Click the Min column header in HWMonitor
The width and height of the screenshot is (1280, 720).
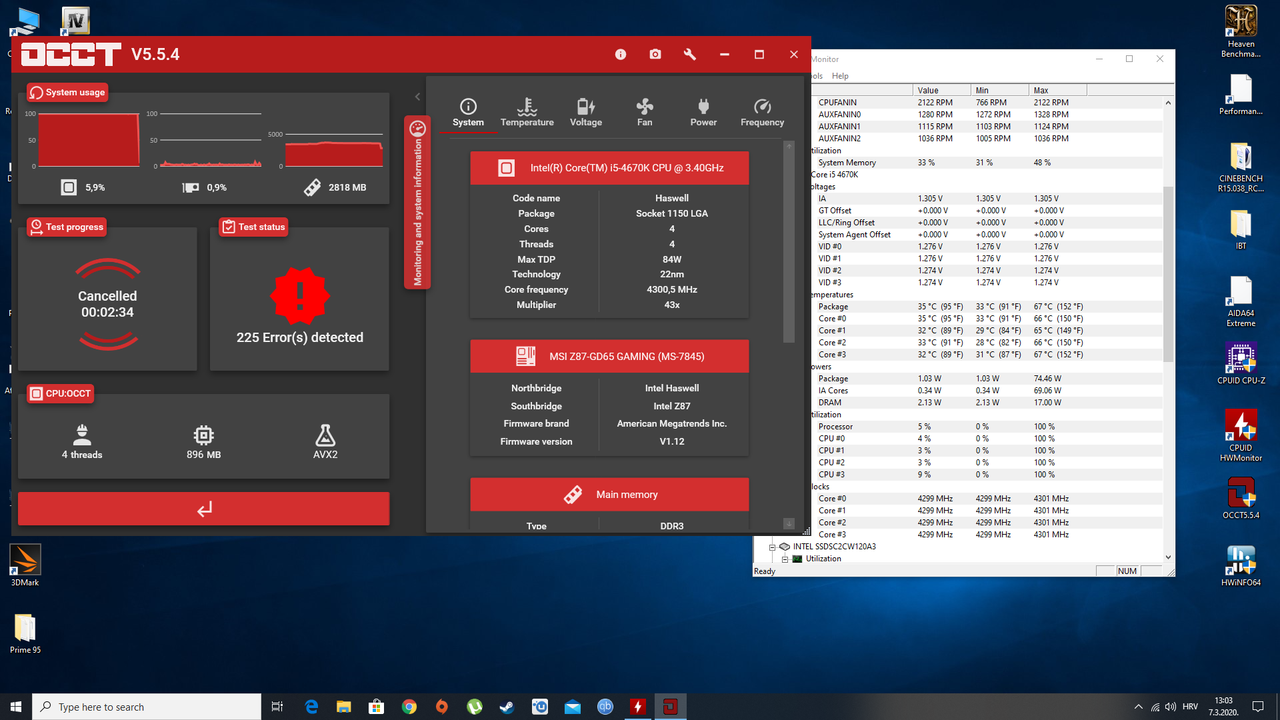1000,90
